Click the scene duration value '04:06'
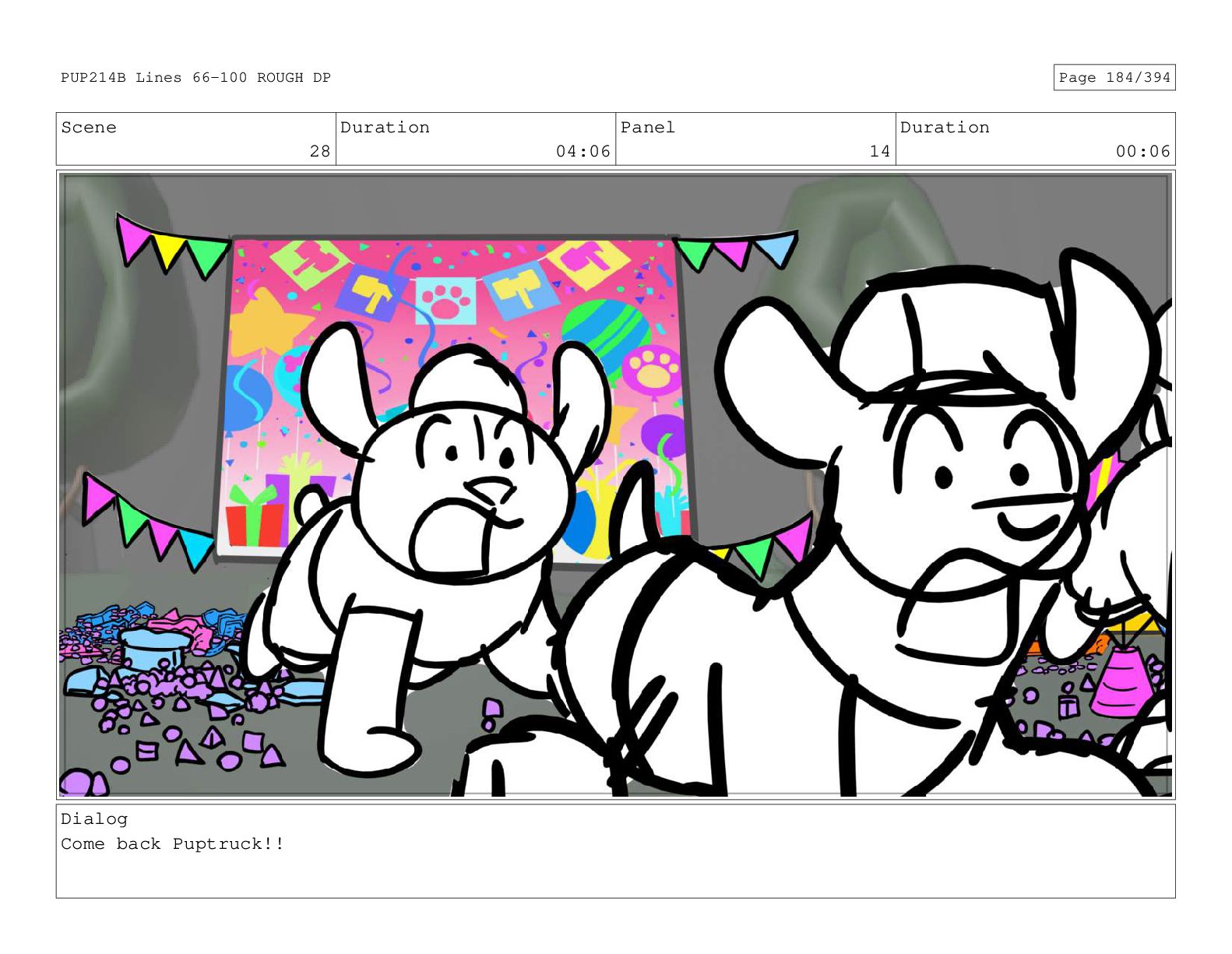This screenshot has width=1232, height=954. (583, 151)
